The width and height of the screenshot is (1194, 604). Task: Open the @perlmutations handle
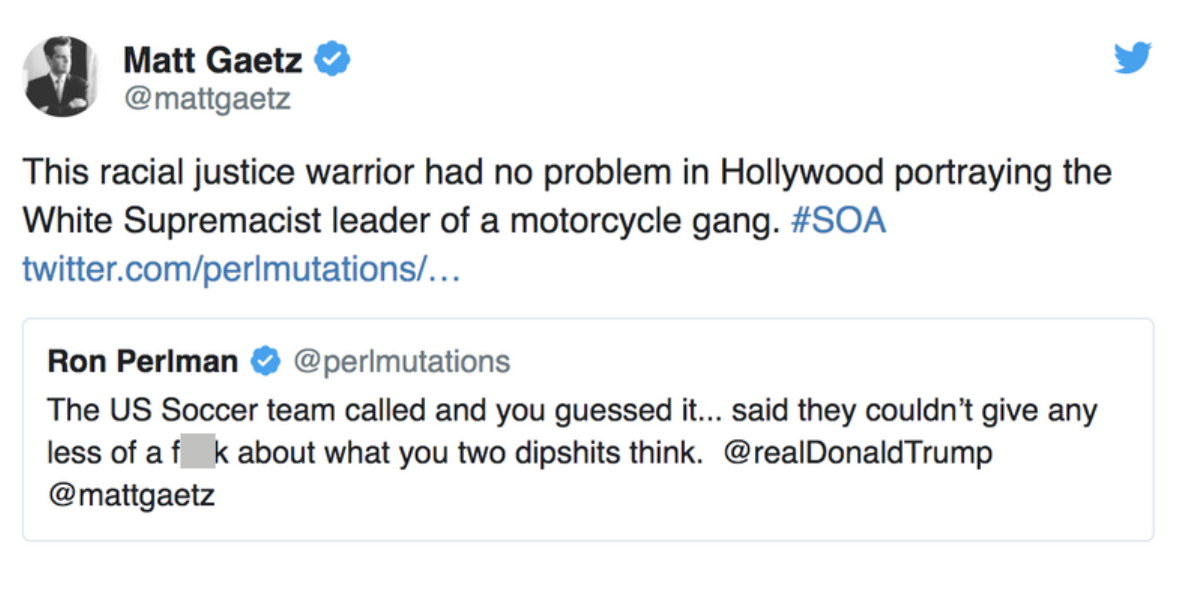point(400,362)
